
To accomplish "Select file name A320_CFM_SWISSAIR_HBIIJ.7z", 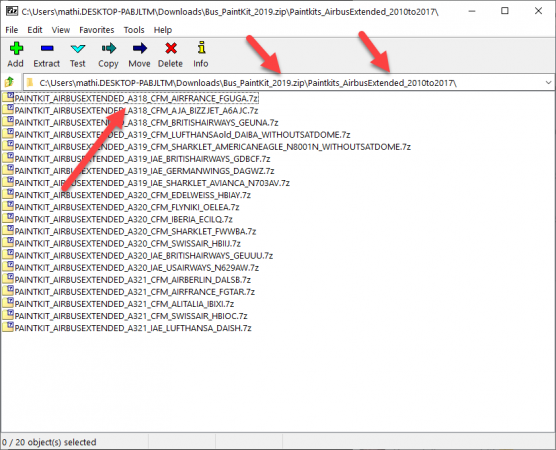I will click(x=128, y=243).
